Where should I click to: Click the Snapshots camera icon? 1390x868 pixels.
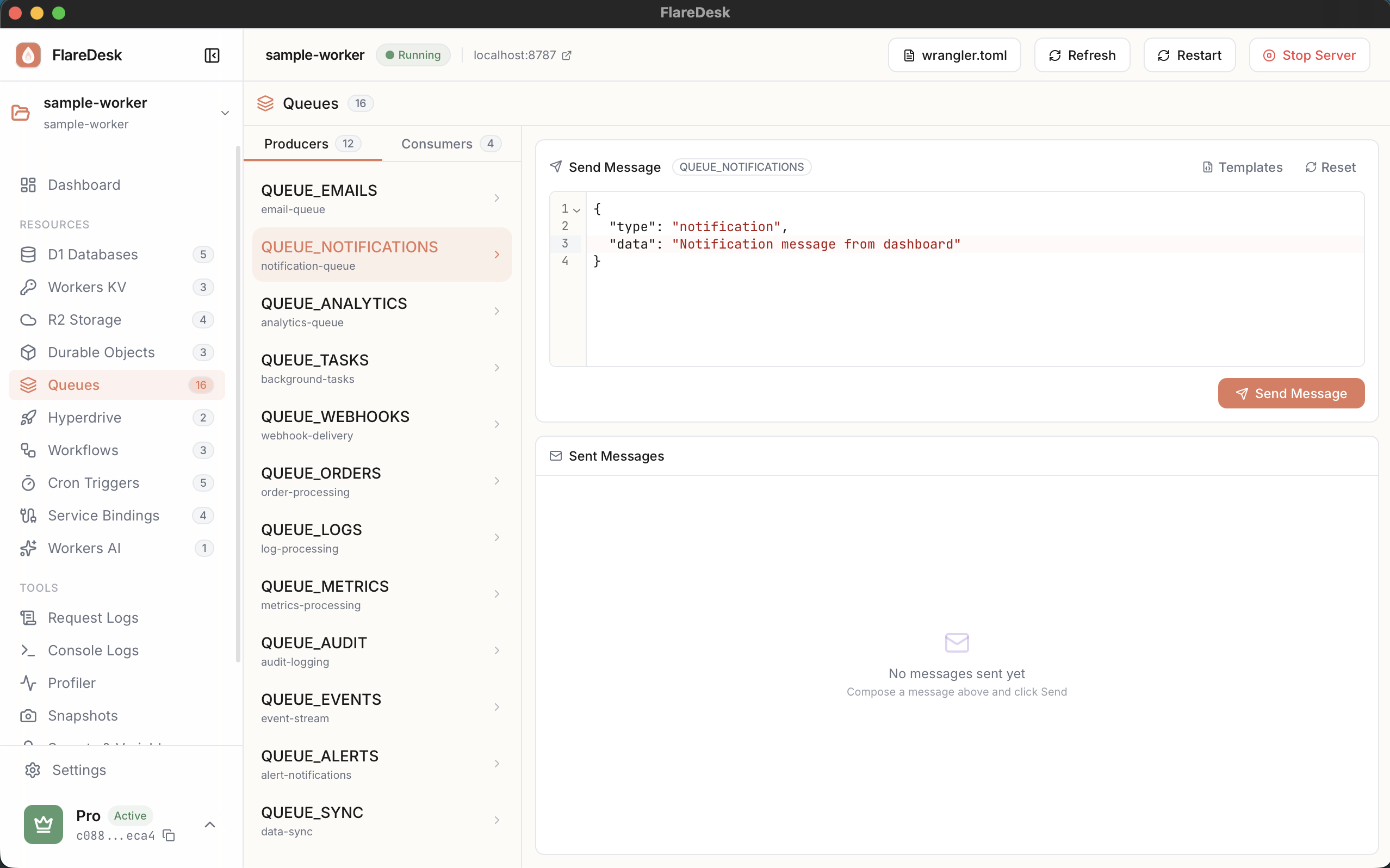[x=28, y=715]
